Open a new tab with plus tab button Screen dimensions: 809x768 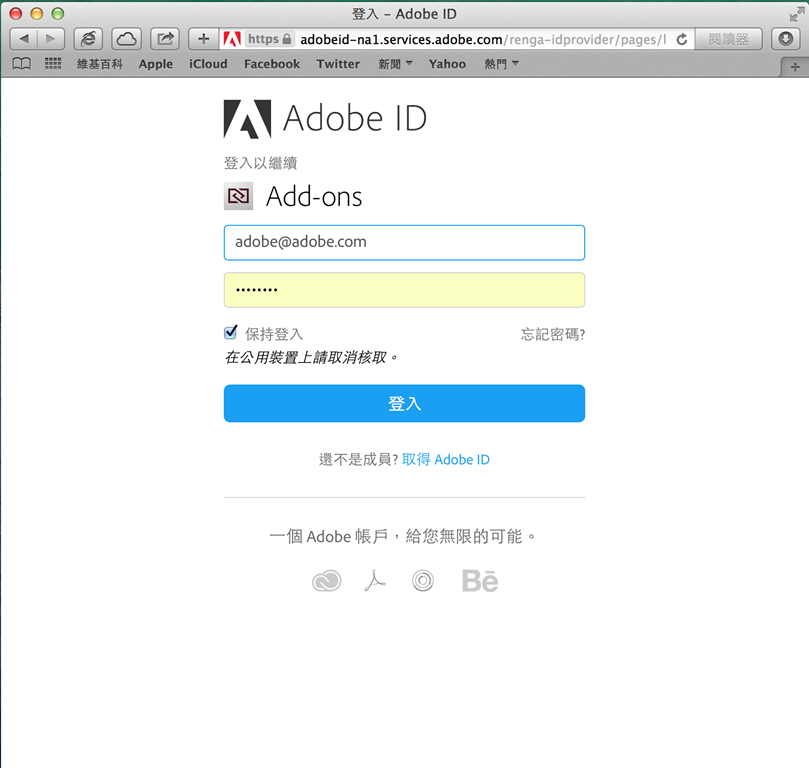(x=795, y=67)
